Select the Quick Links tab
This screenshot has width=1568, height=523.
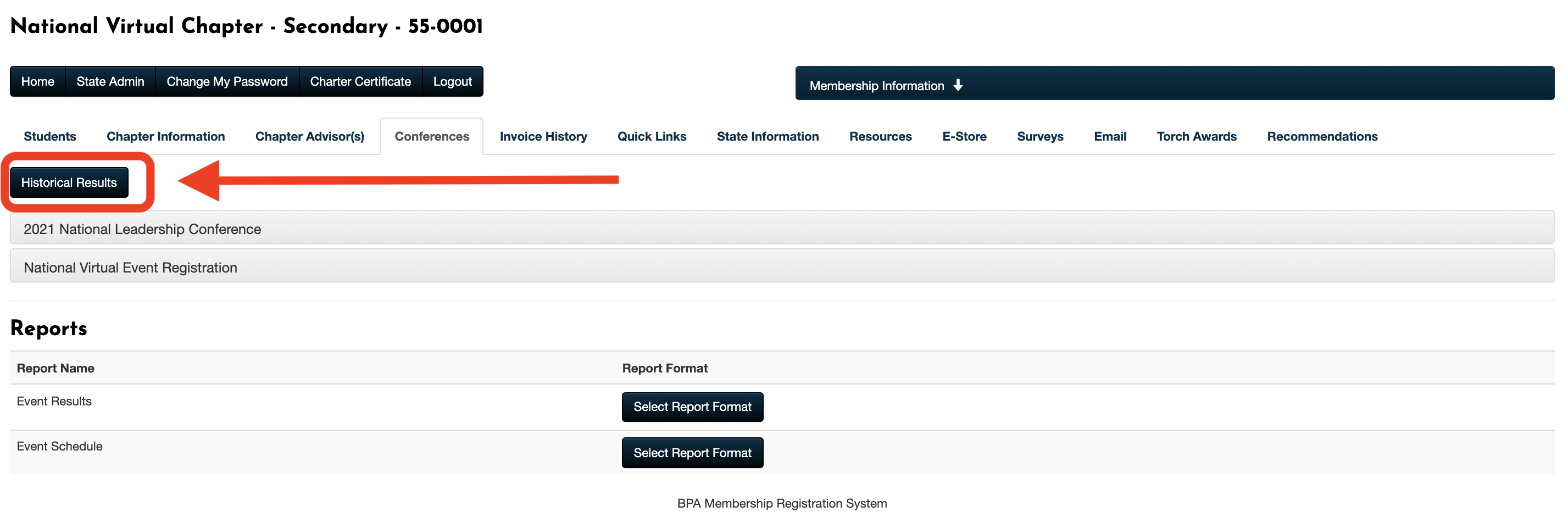651,136
